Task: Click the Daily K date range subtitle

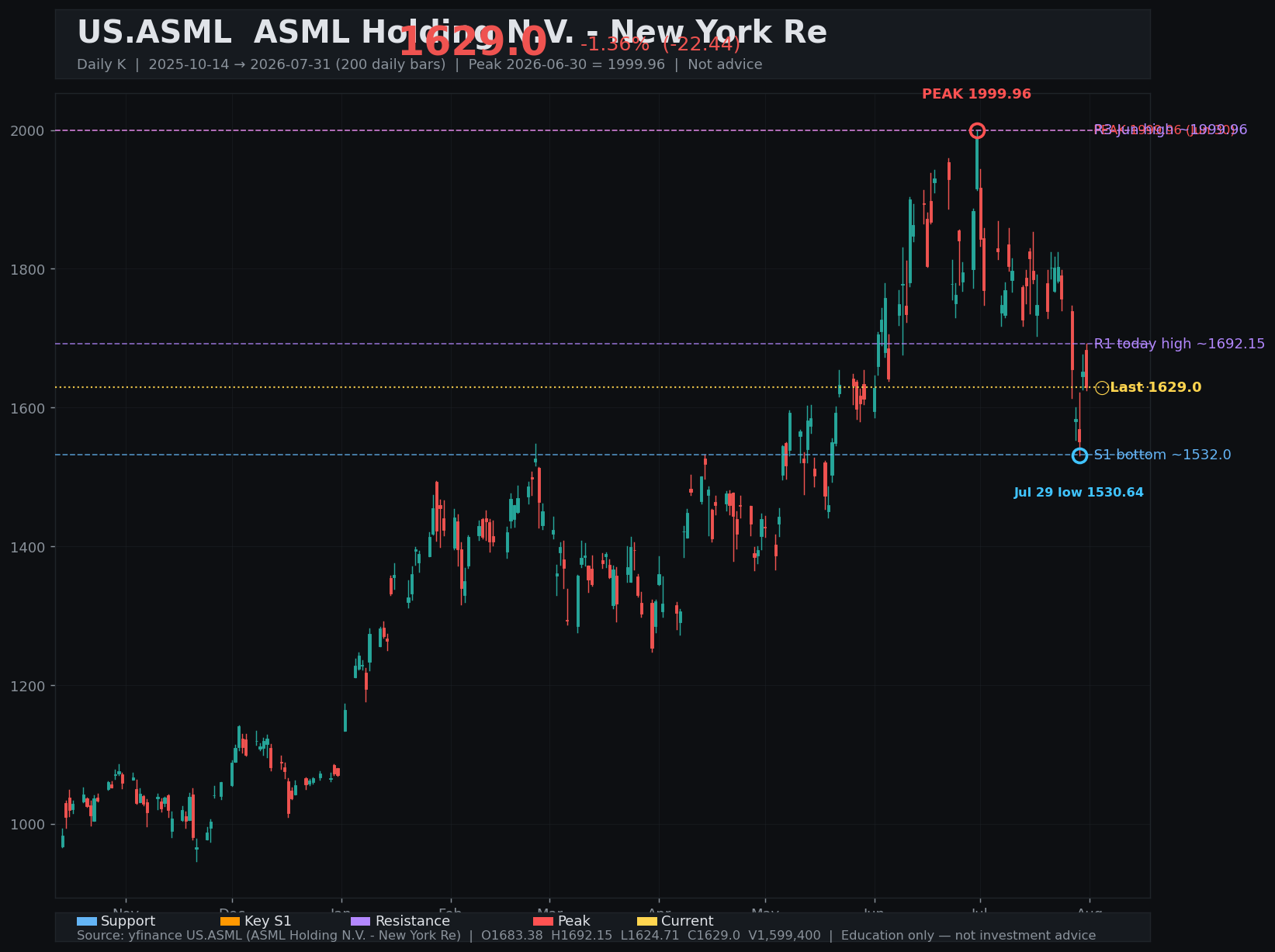Action: pos(419,64)
